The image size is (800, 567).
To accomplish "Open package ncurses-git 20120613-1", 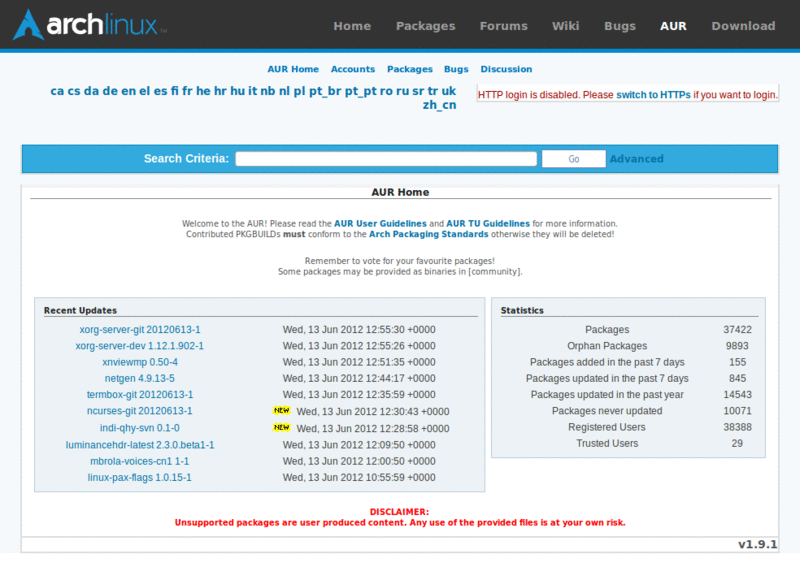I will click(x=140, y=411).
